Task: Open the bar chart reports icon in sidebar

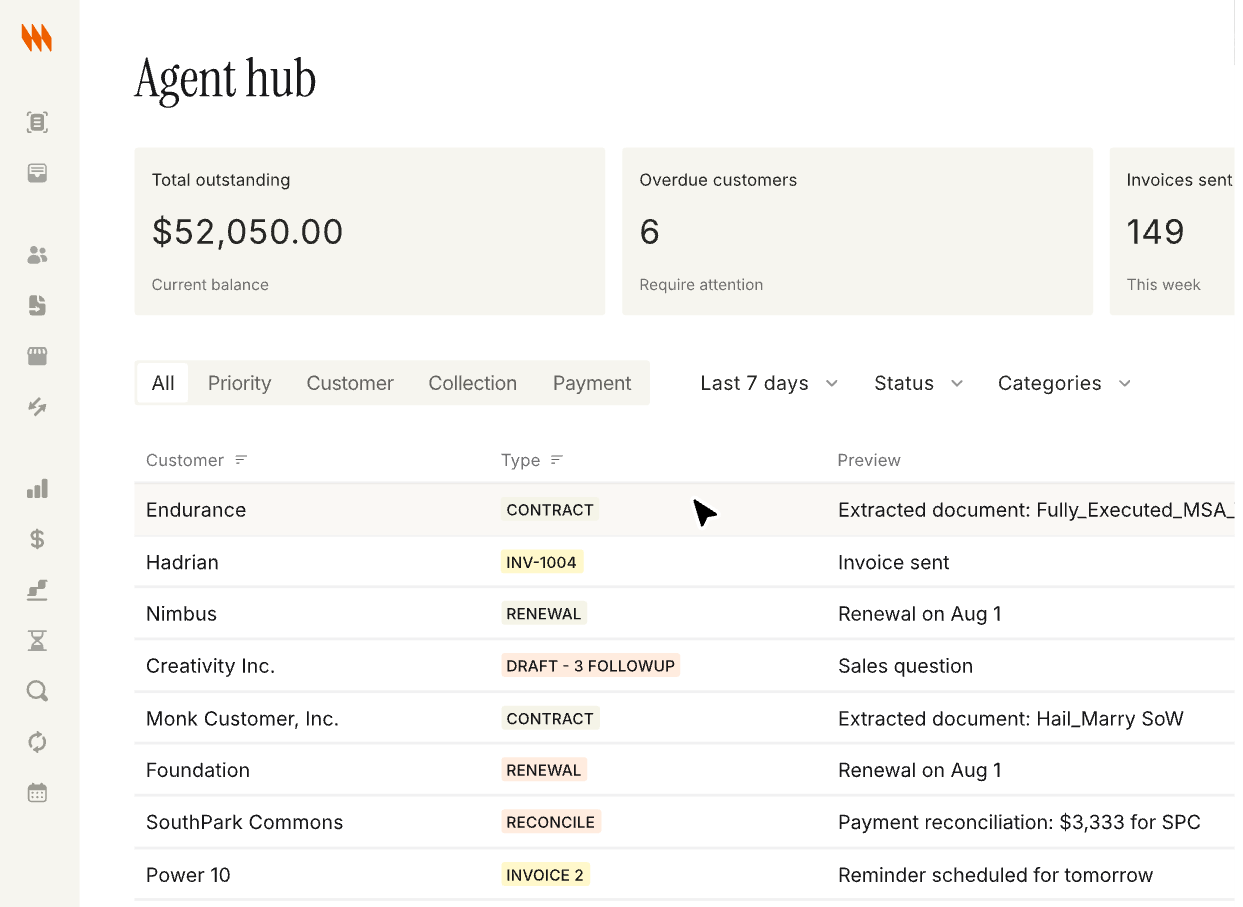Action: pyautogui.click(x=37, y=489)
